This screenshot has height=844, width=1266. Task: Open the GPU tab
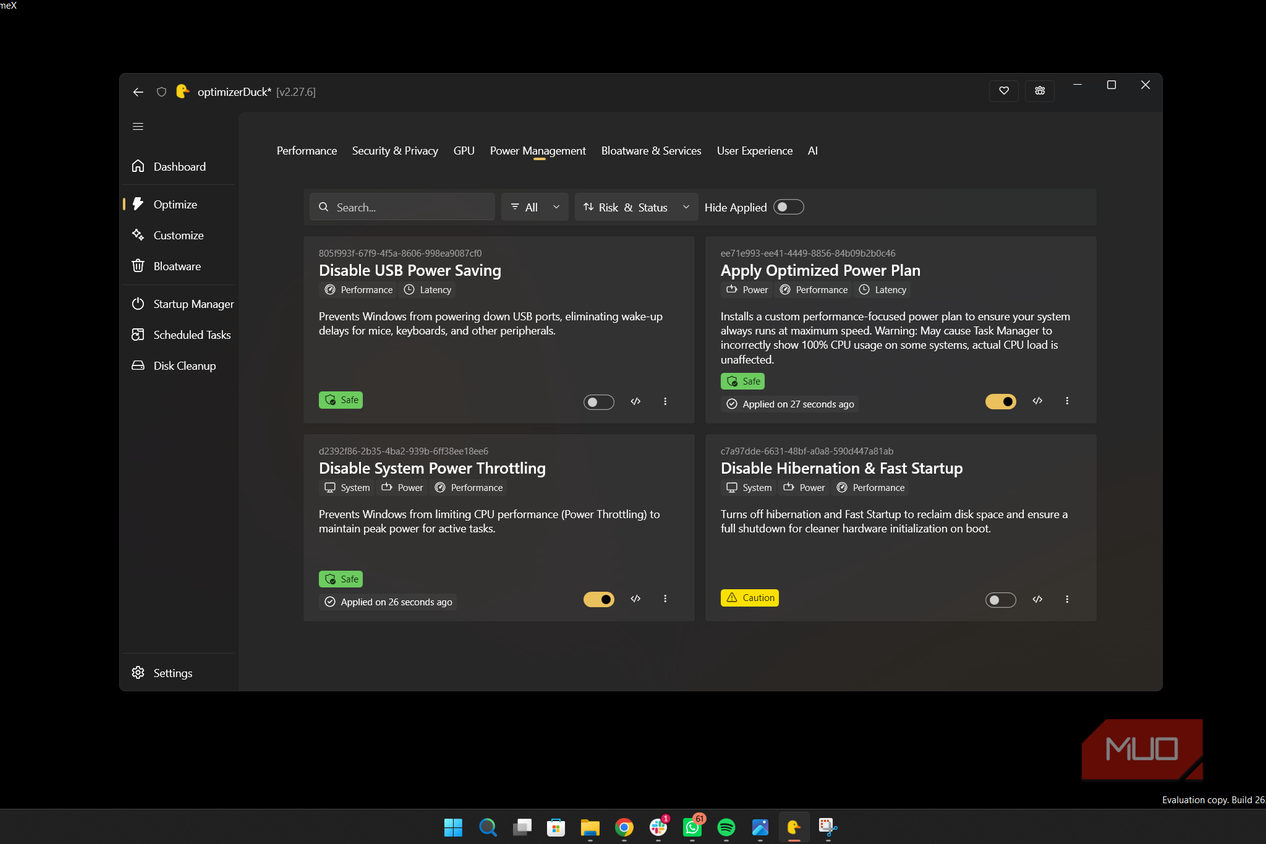pos(464,151)
